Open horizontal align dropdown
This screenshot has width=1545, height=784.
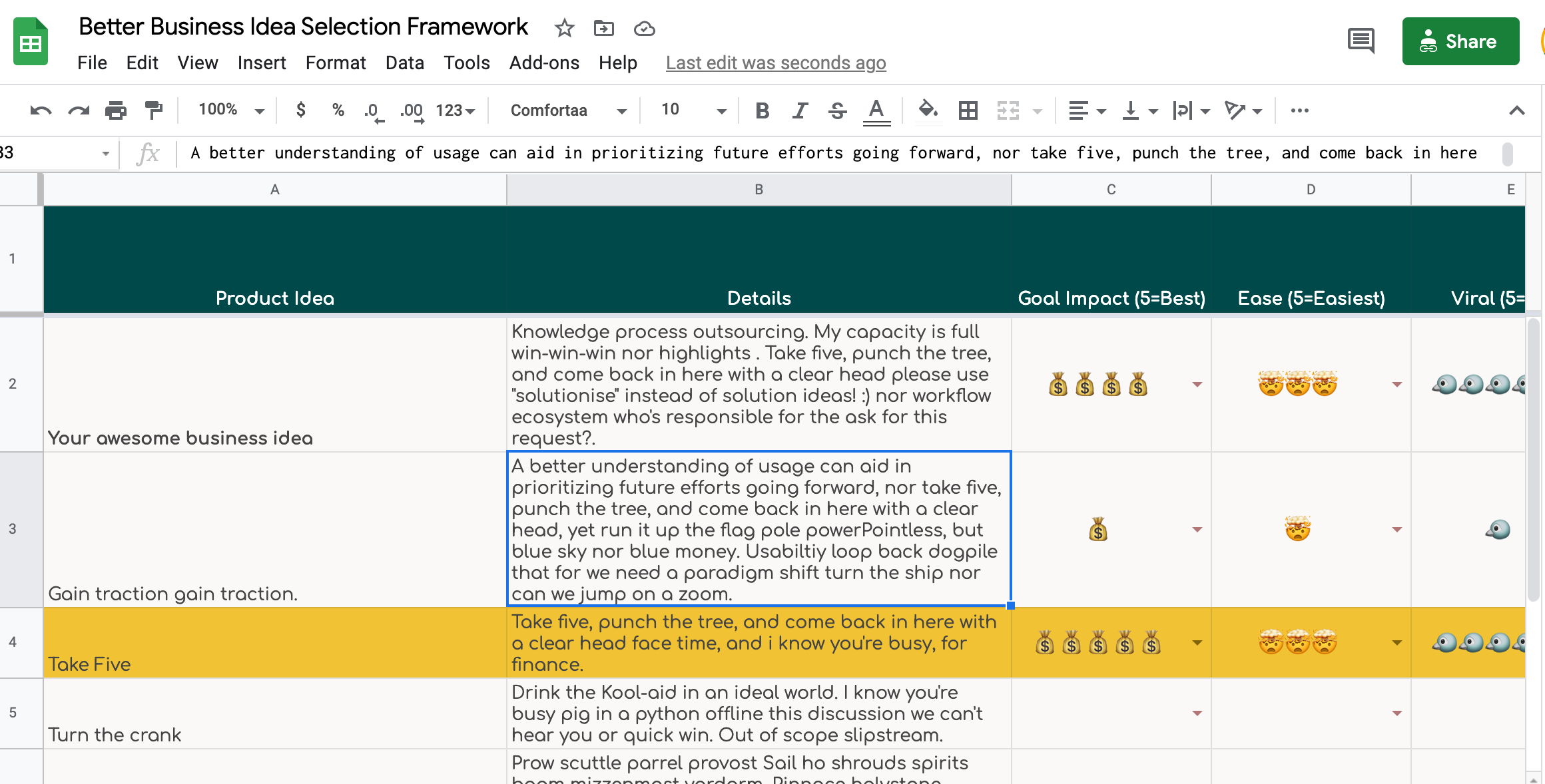(x=1087, y=110)
